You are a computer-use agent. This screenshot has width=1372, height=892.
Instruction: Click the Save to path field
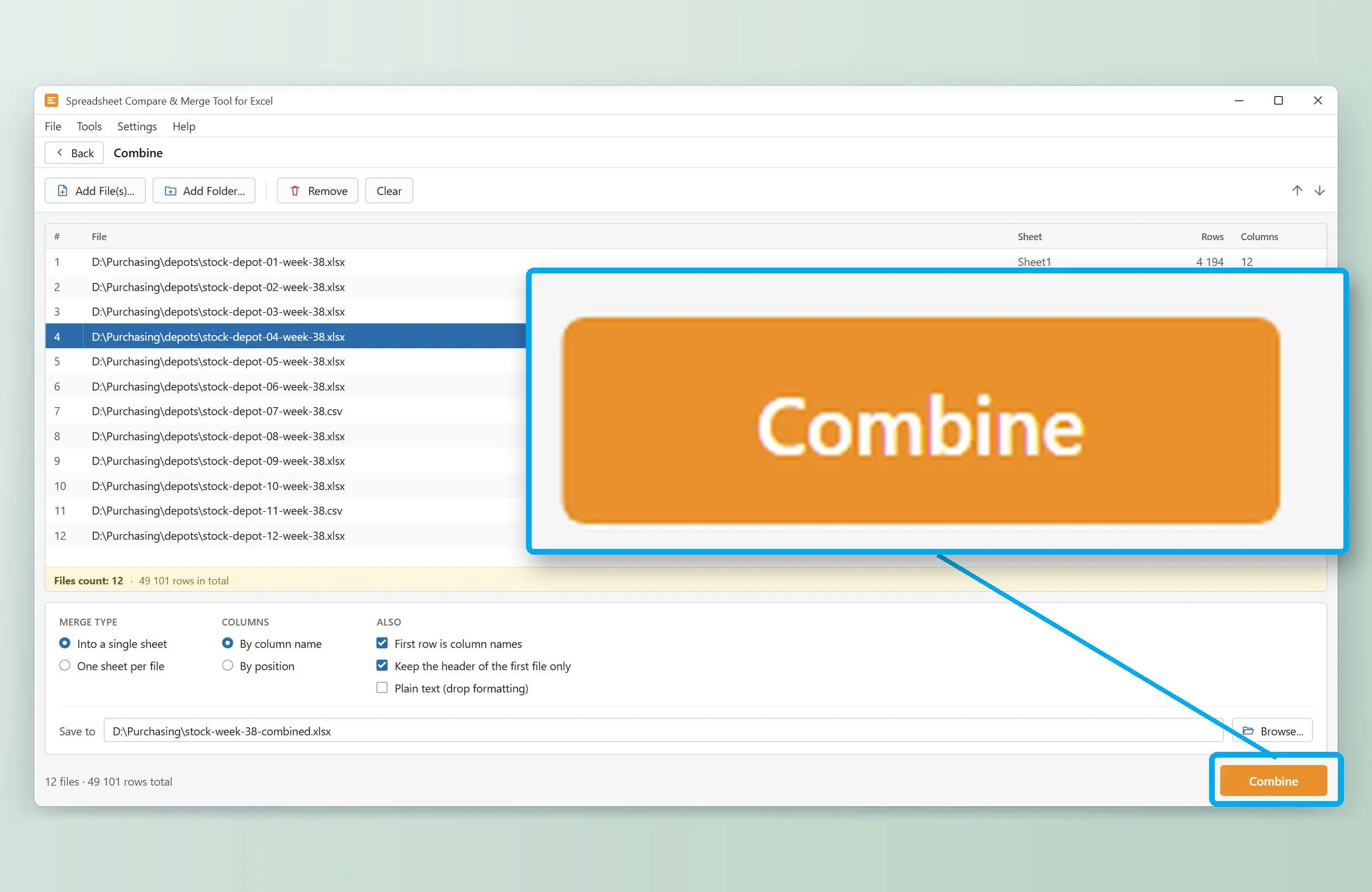coord(663,731)
